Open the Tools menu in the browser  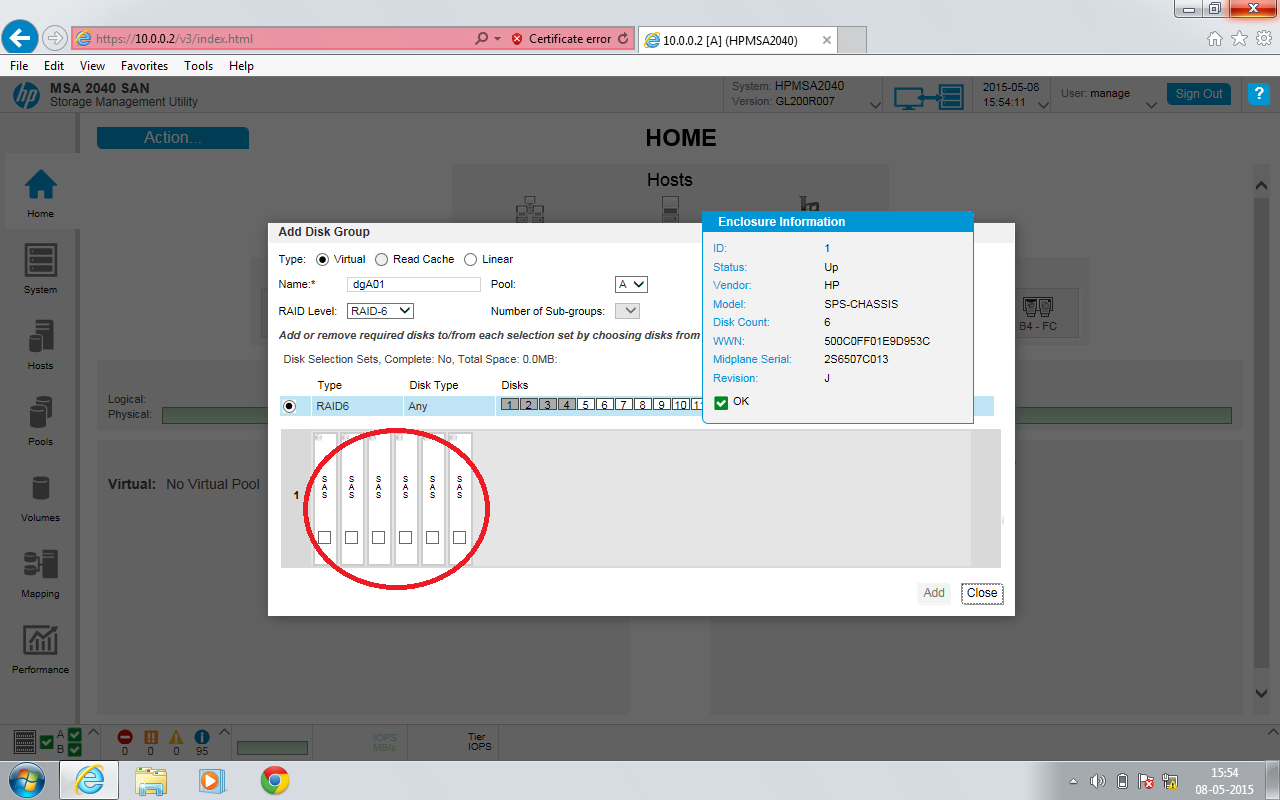click(198, 65)
